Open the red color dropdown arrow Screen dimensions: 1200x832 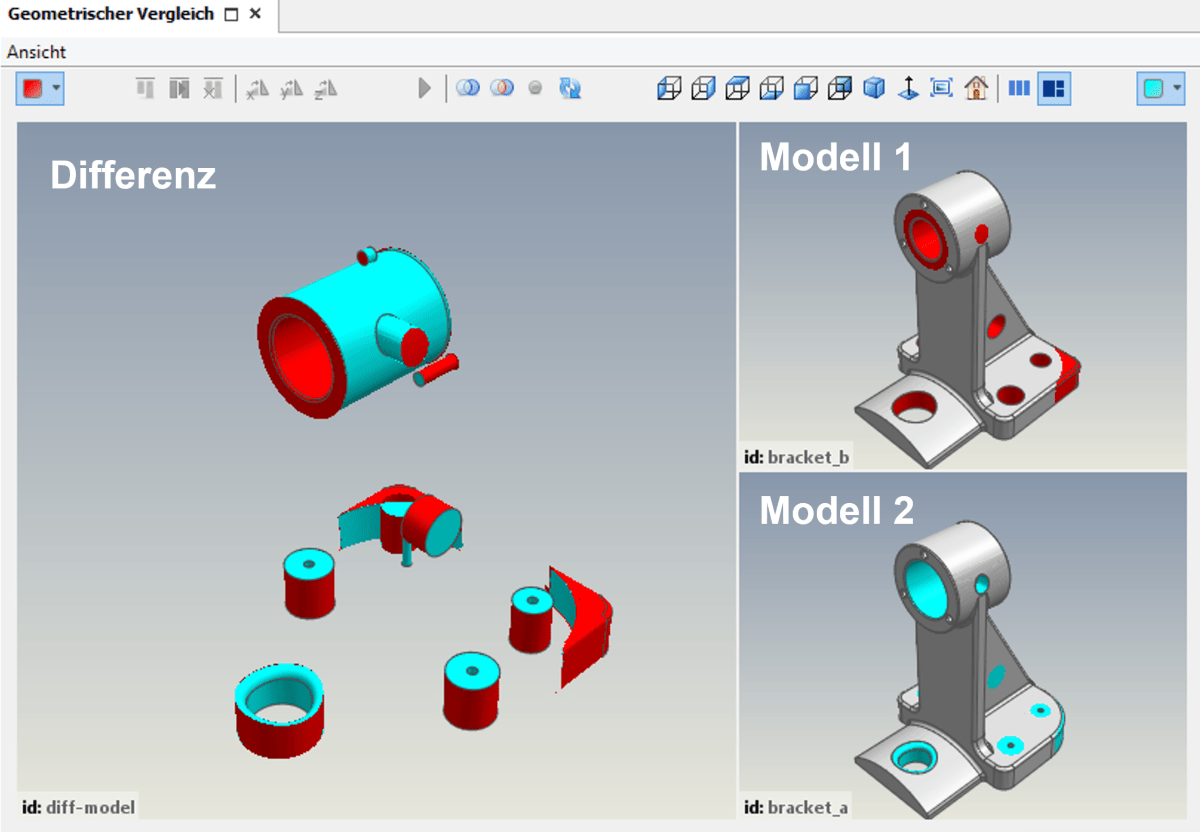[x=56, y=89]
